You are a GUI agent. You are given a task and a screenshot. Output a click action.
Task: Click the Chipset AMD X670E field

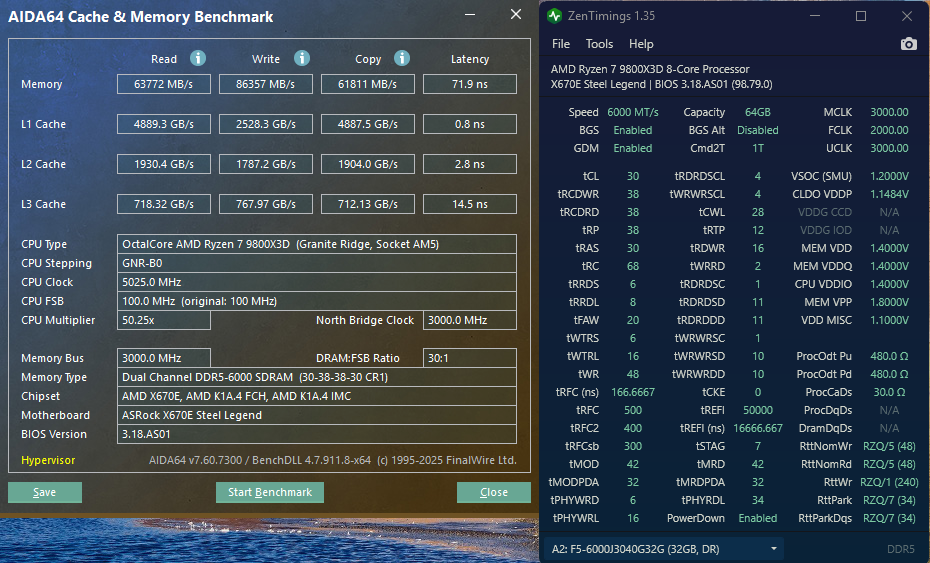click(317, 396)
